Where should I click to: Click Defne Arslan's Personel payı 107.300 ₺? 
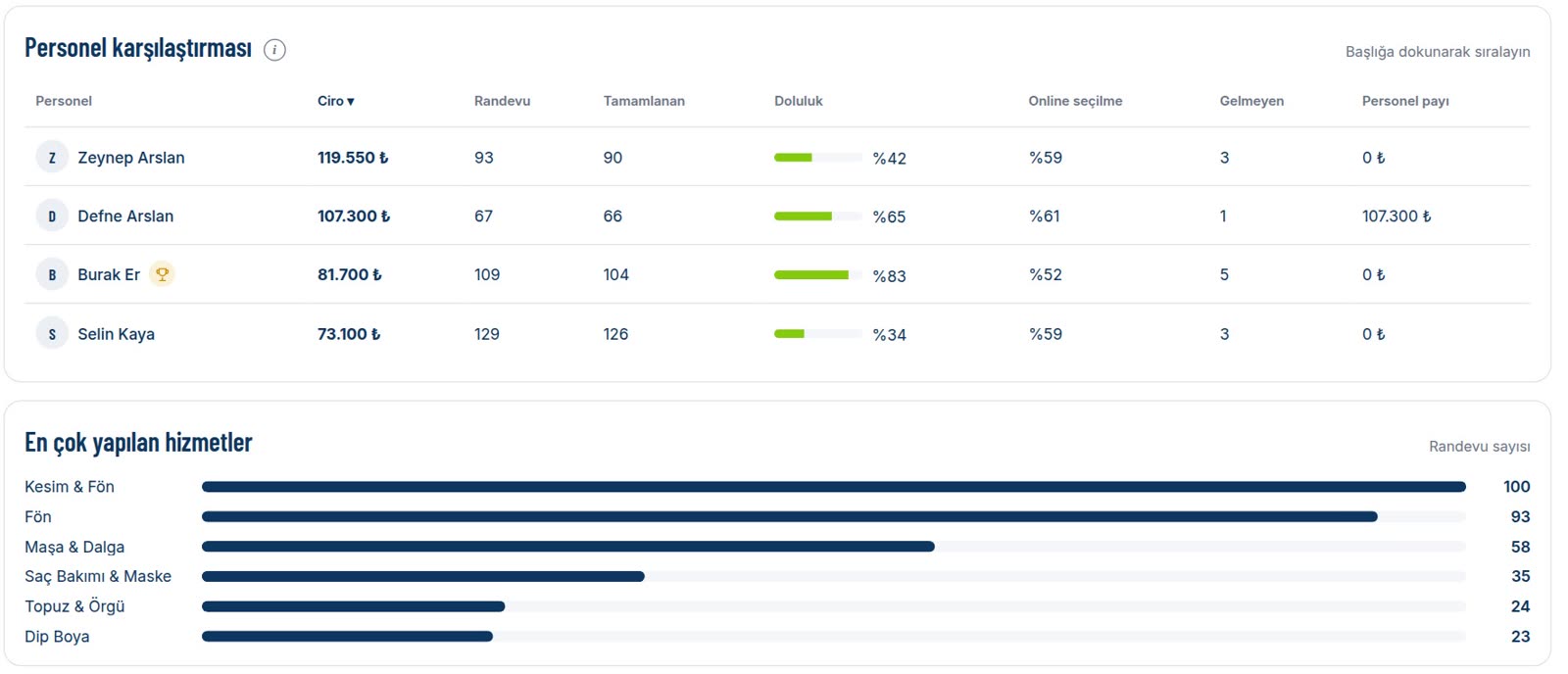coord(1396,217)
